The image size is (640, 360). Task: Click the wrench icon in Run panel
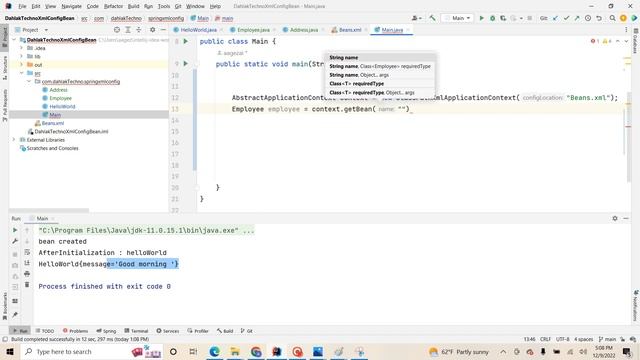(x=15, y=241)
